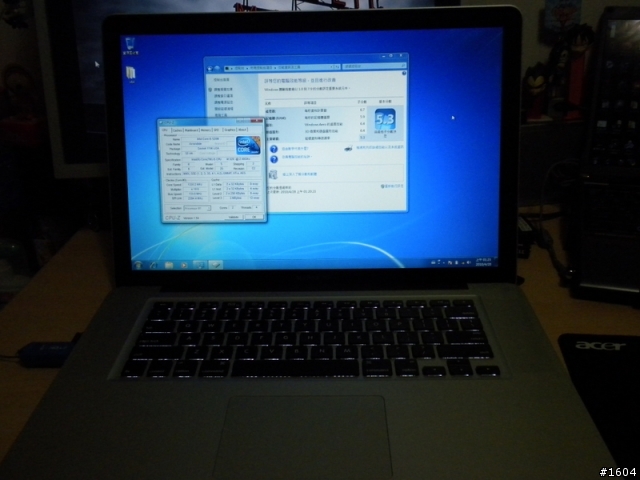This screenshot has width=640, height=480.
Task: Open the Windows Start orb
Action: pos(138,264)
